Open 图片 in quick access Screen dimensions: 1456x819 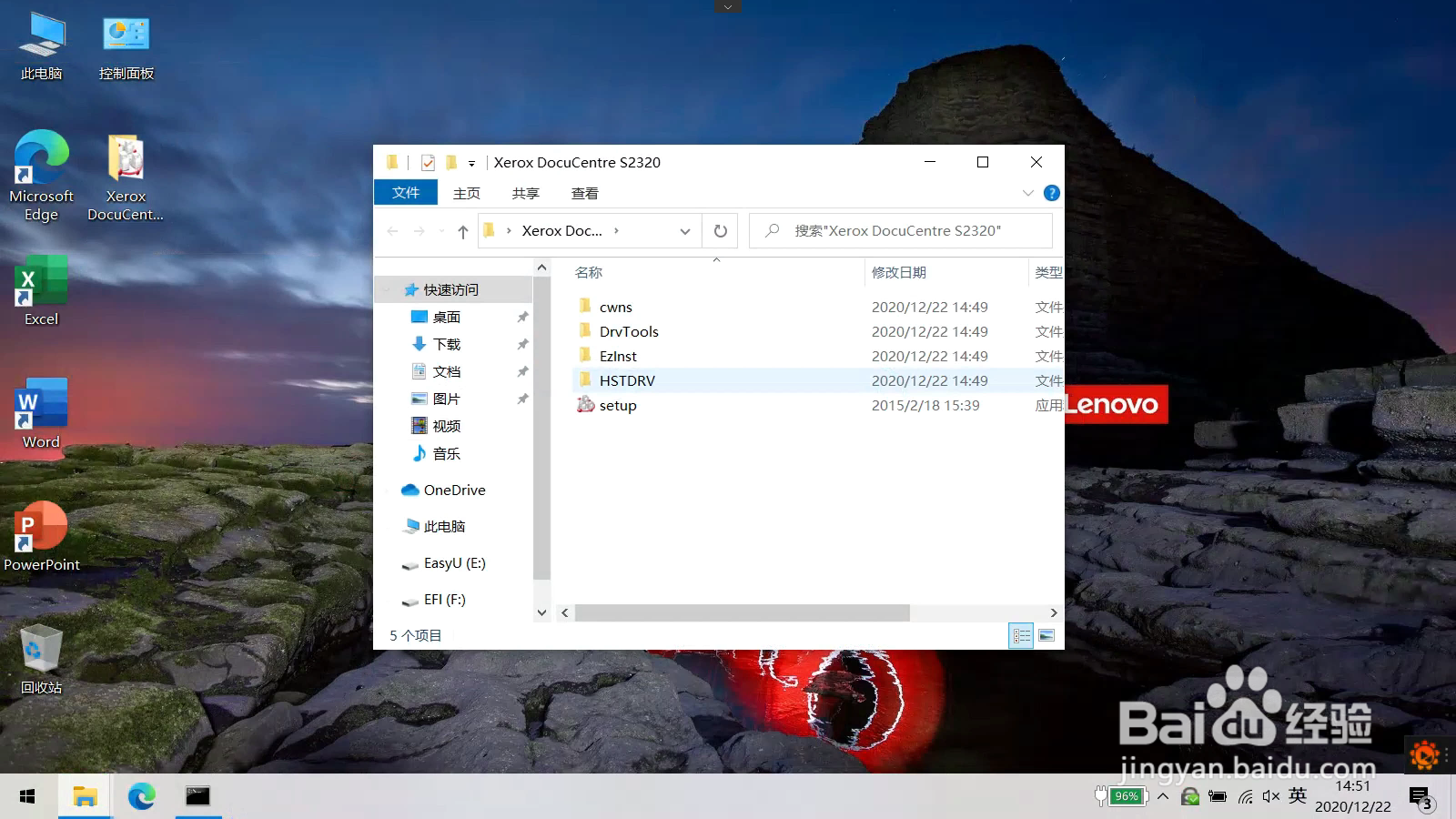447,399
